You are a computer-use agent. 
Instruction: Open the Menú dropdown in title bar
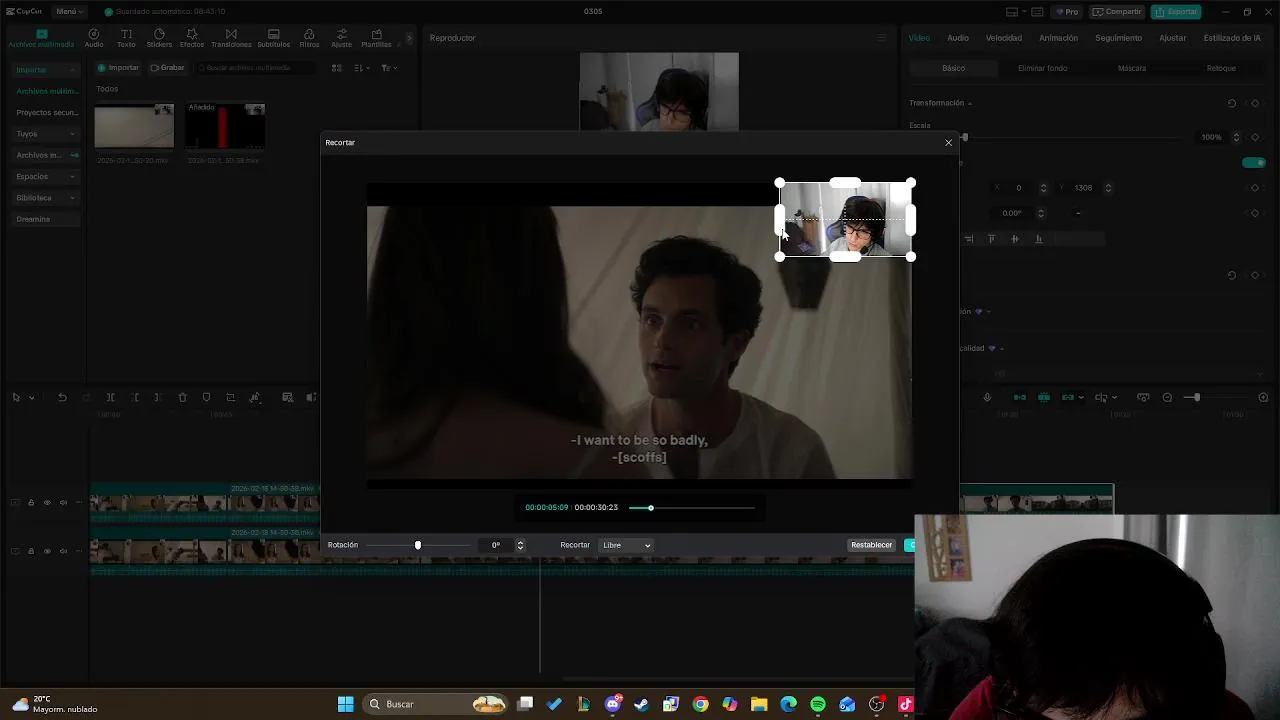click(70, 12)
